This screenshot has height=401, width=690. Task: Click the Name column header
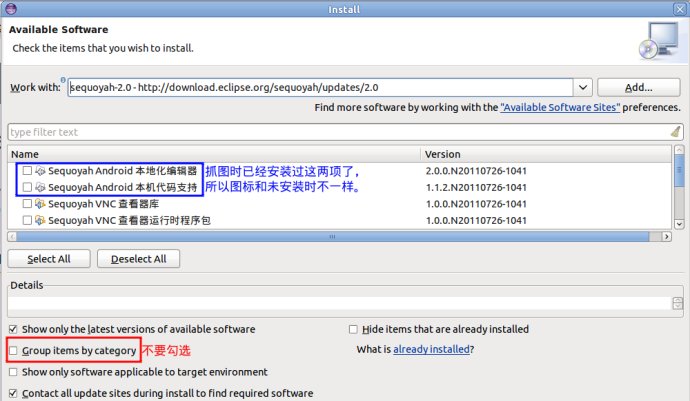214,154
